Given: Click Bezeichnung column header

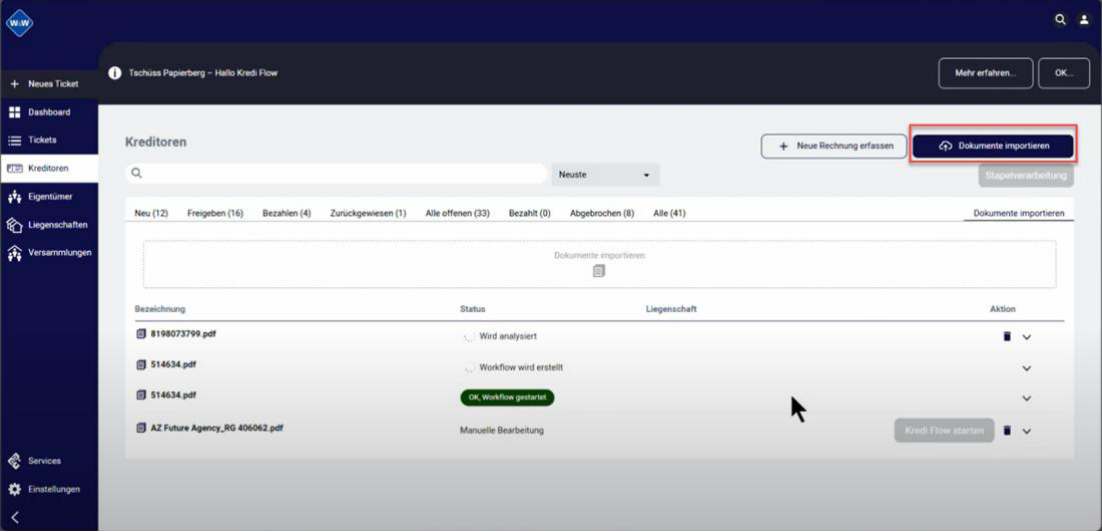Looking at the screenshot, I should coord(160,309).
